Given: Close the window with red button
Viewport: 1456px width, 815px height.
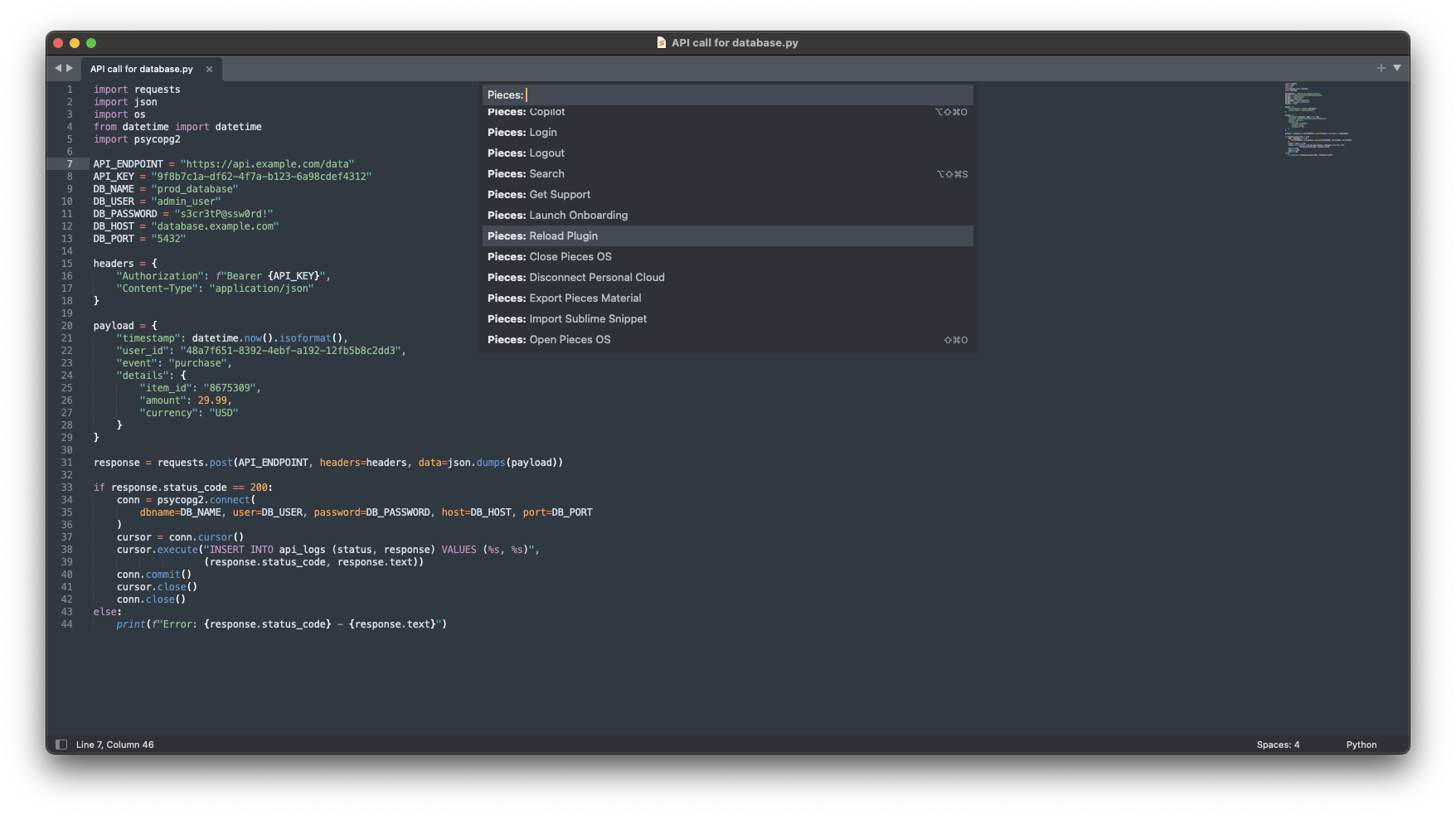Looking at the screenshot, I should [58, 43].
